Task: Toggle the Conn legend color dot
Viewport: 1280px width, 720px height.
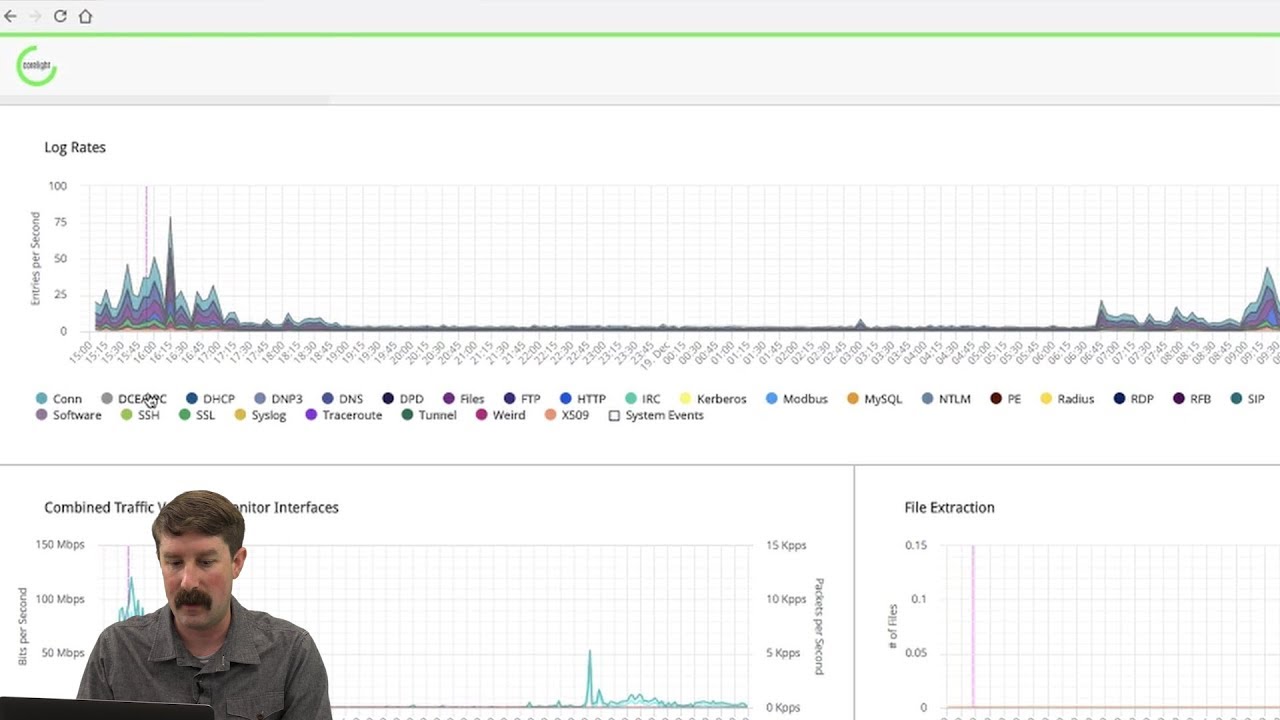Action: coord(42,399)
